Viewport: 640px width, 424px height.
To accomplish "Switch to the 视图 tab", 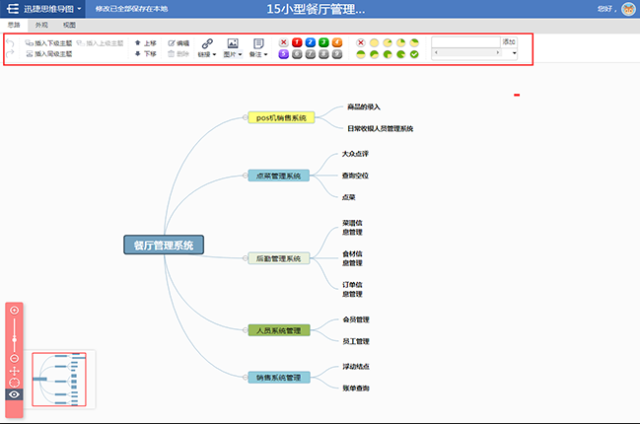I will click(x=69, y=25).
